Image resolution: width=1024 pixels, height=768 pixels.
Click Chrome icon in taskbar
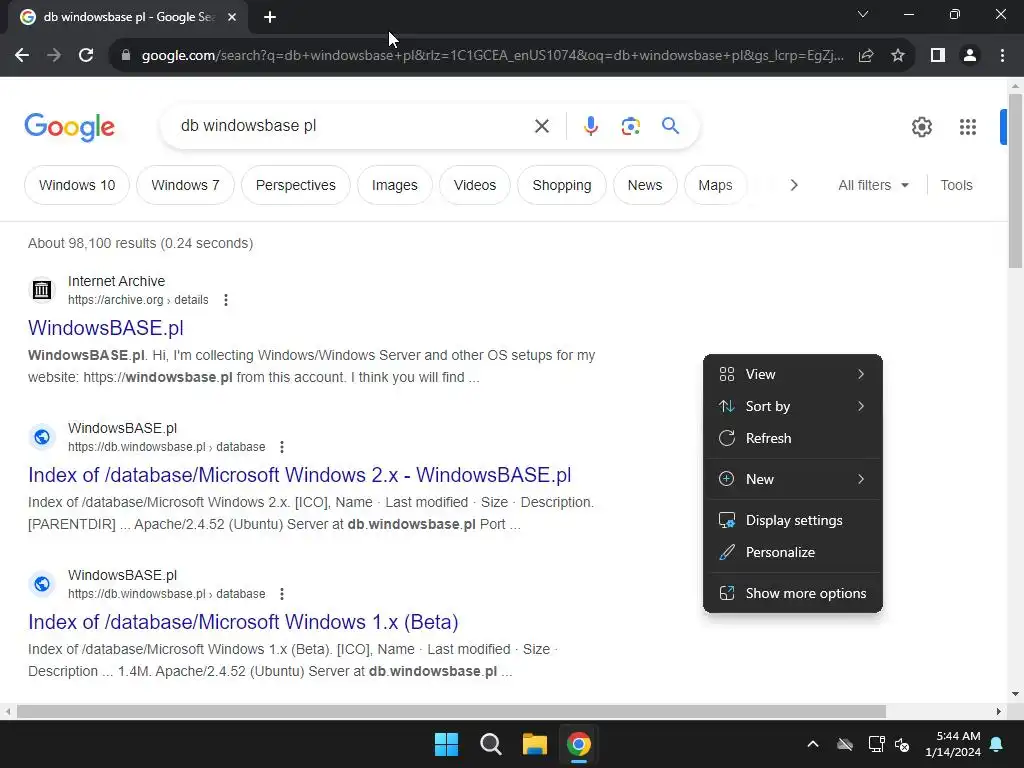click(579, 744)
